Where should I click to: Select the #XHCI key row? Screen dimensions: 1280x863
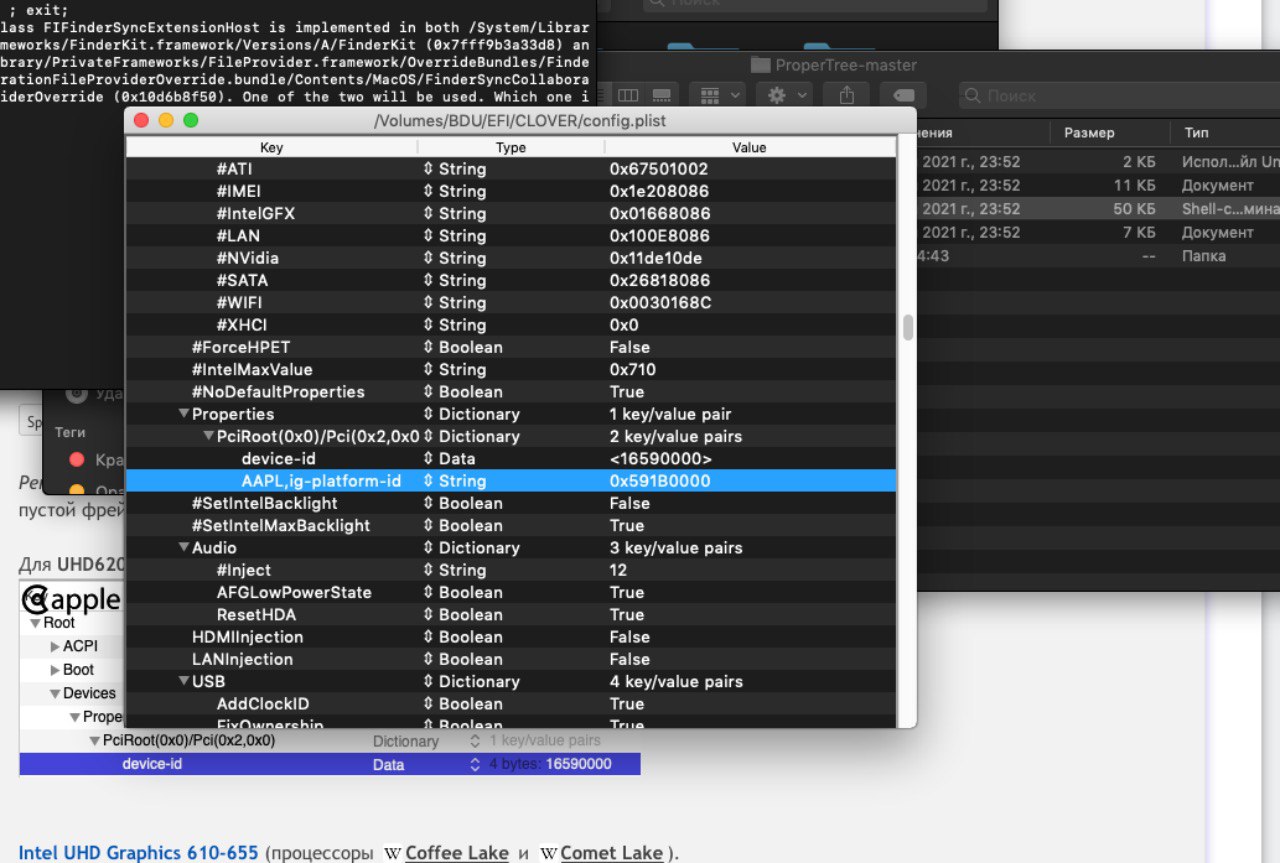510,325
